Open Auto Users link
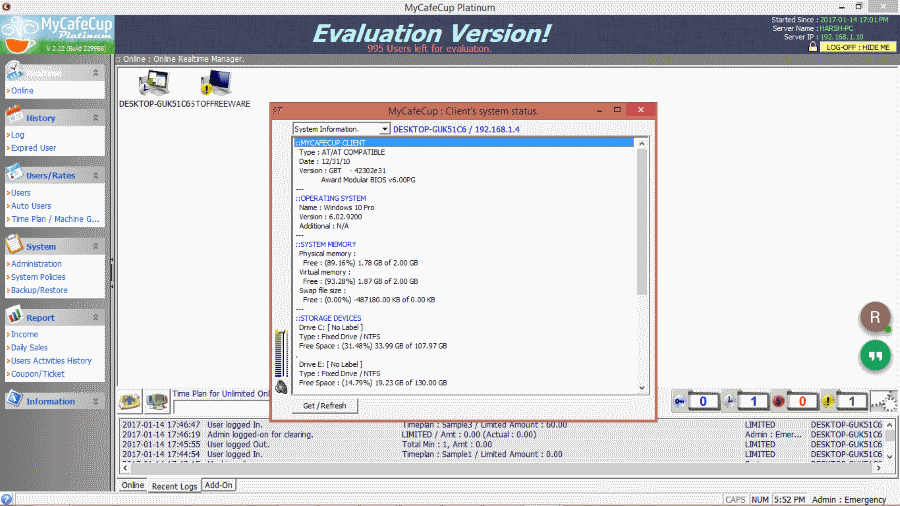Image resolution: width=900 pixels, height=506 pixels. tap(31, 206)
